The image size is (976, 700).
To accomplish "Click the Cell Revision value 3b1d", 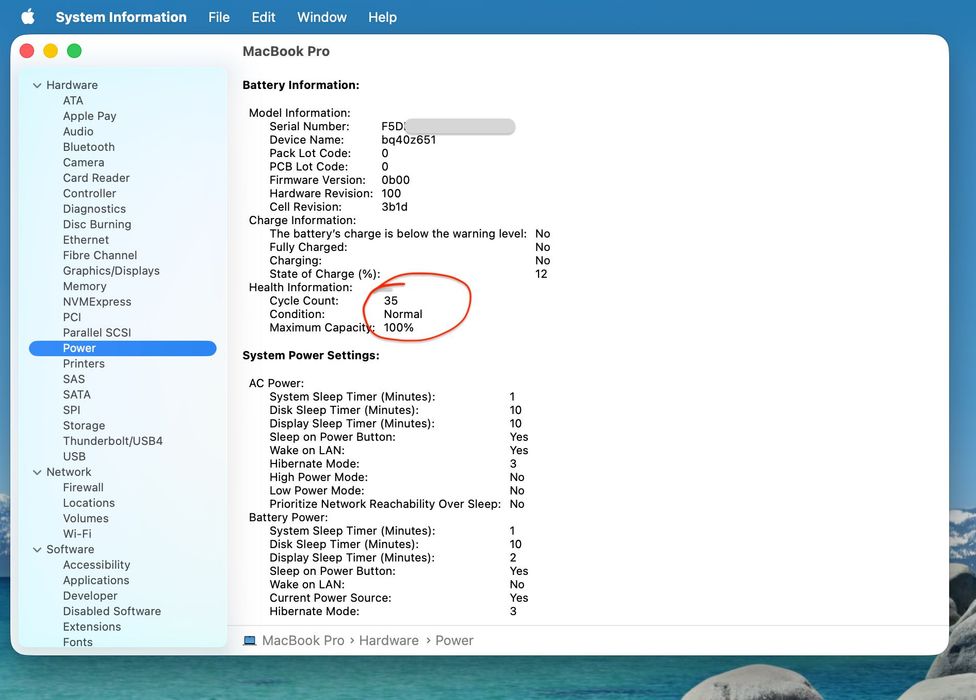I will point(395,207).
